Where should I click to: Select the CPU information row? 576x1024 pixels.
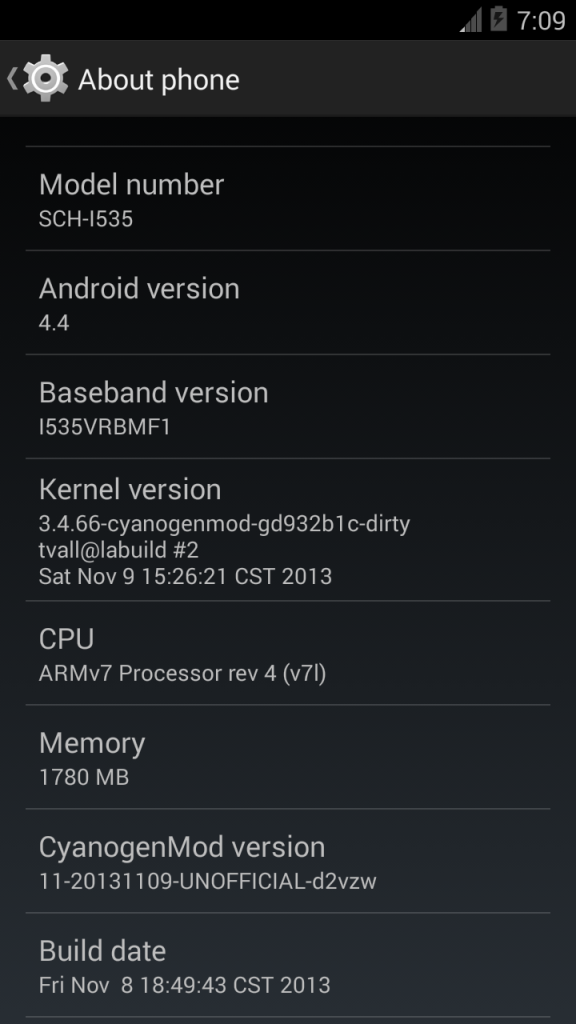pyautogui.click(x=288, y=653)
